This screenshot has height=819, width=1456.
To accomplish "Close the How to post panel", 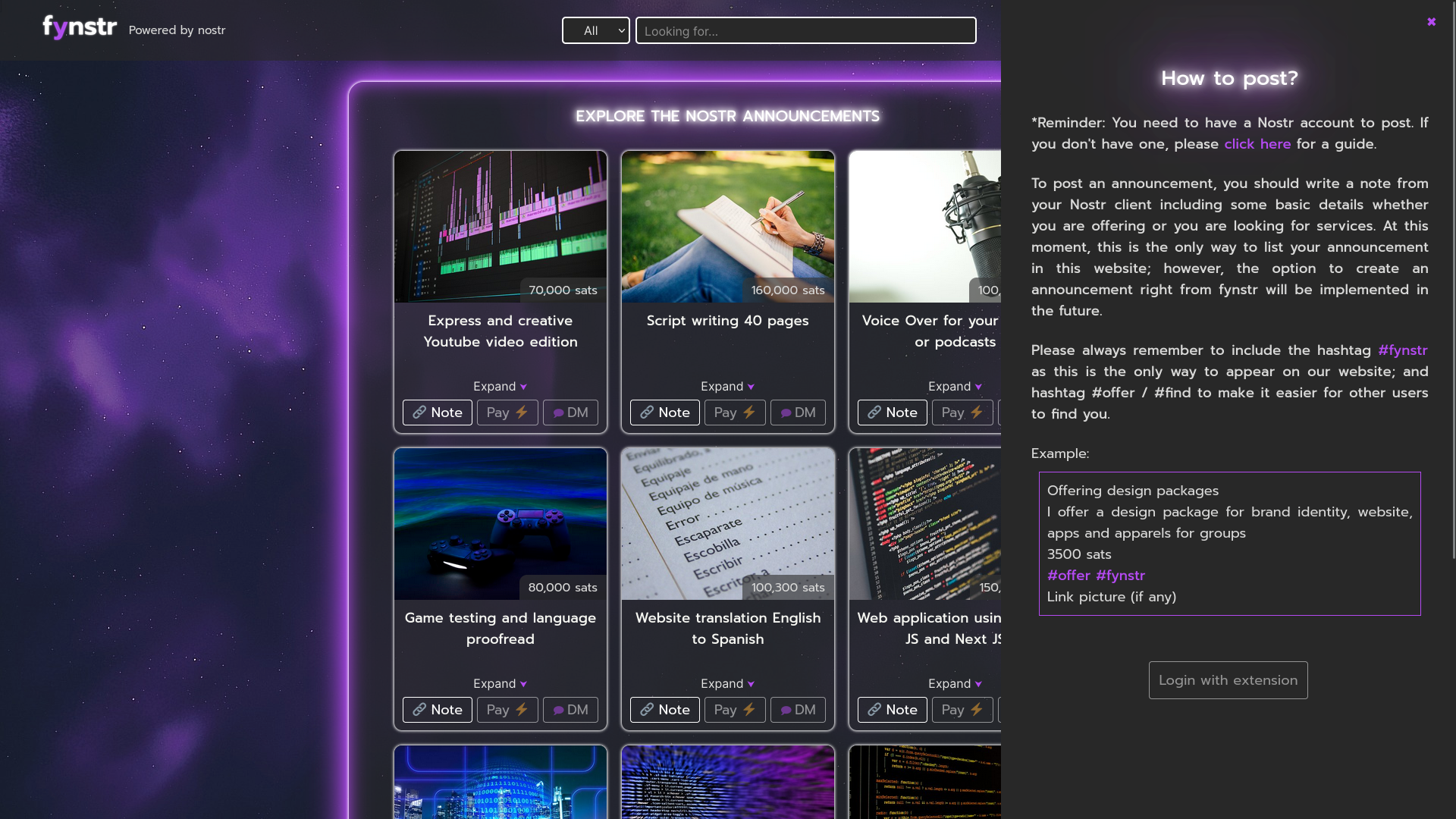I will point(1431,22).
